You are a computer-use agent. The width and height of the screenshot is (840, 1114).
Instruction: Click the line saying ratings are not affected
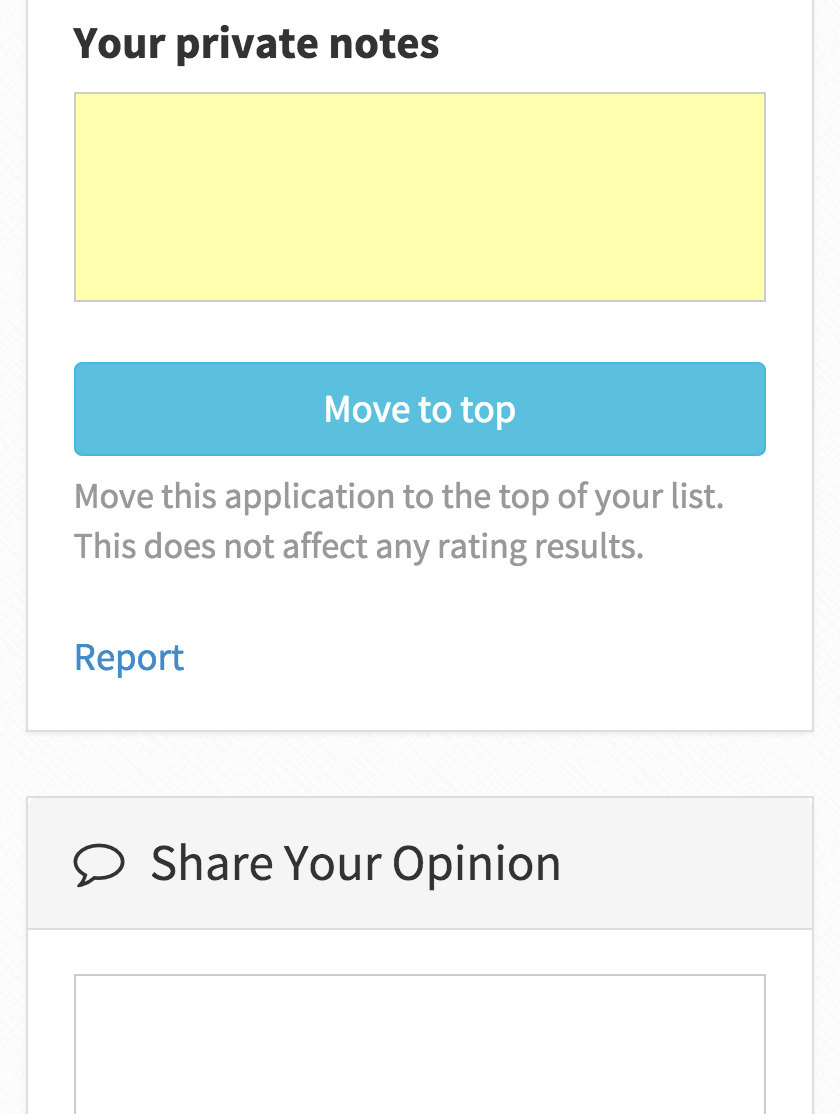[359, 547]
